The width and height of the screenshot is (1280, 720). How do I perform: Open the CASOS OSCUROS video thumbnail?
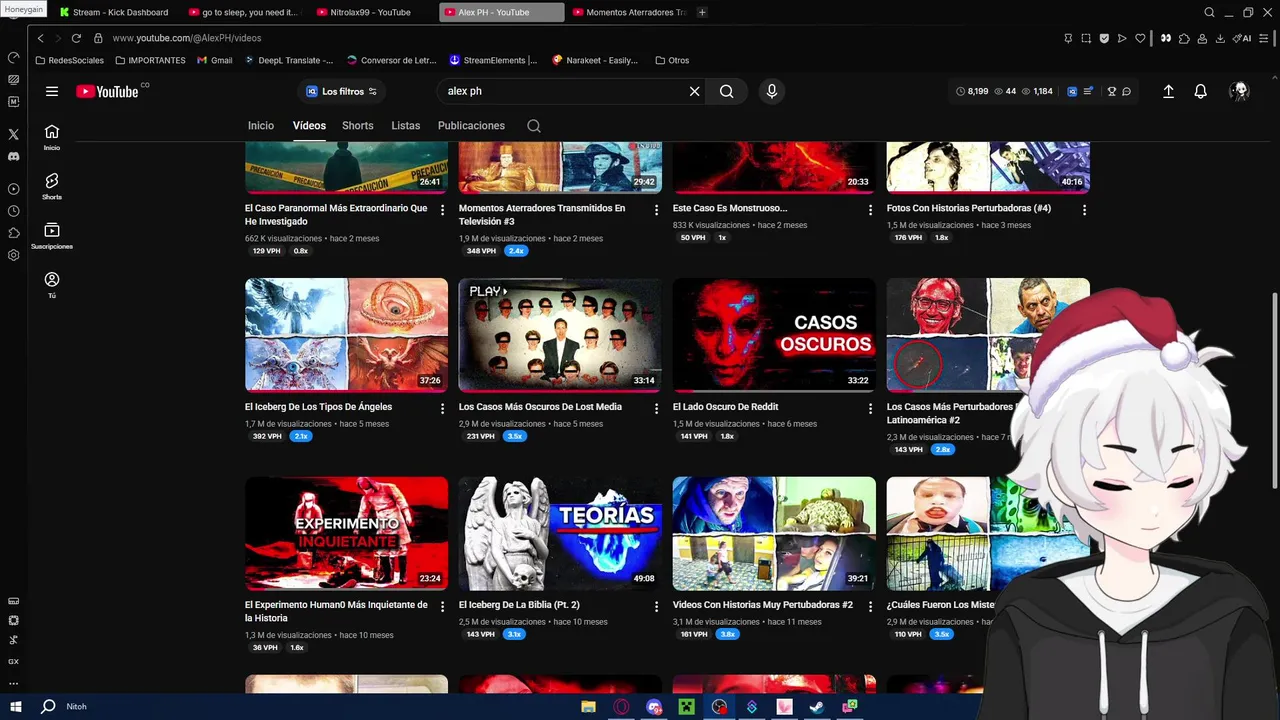tap(774, 334)
